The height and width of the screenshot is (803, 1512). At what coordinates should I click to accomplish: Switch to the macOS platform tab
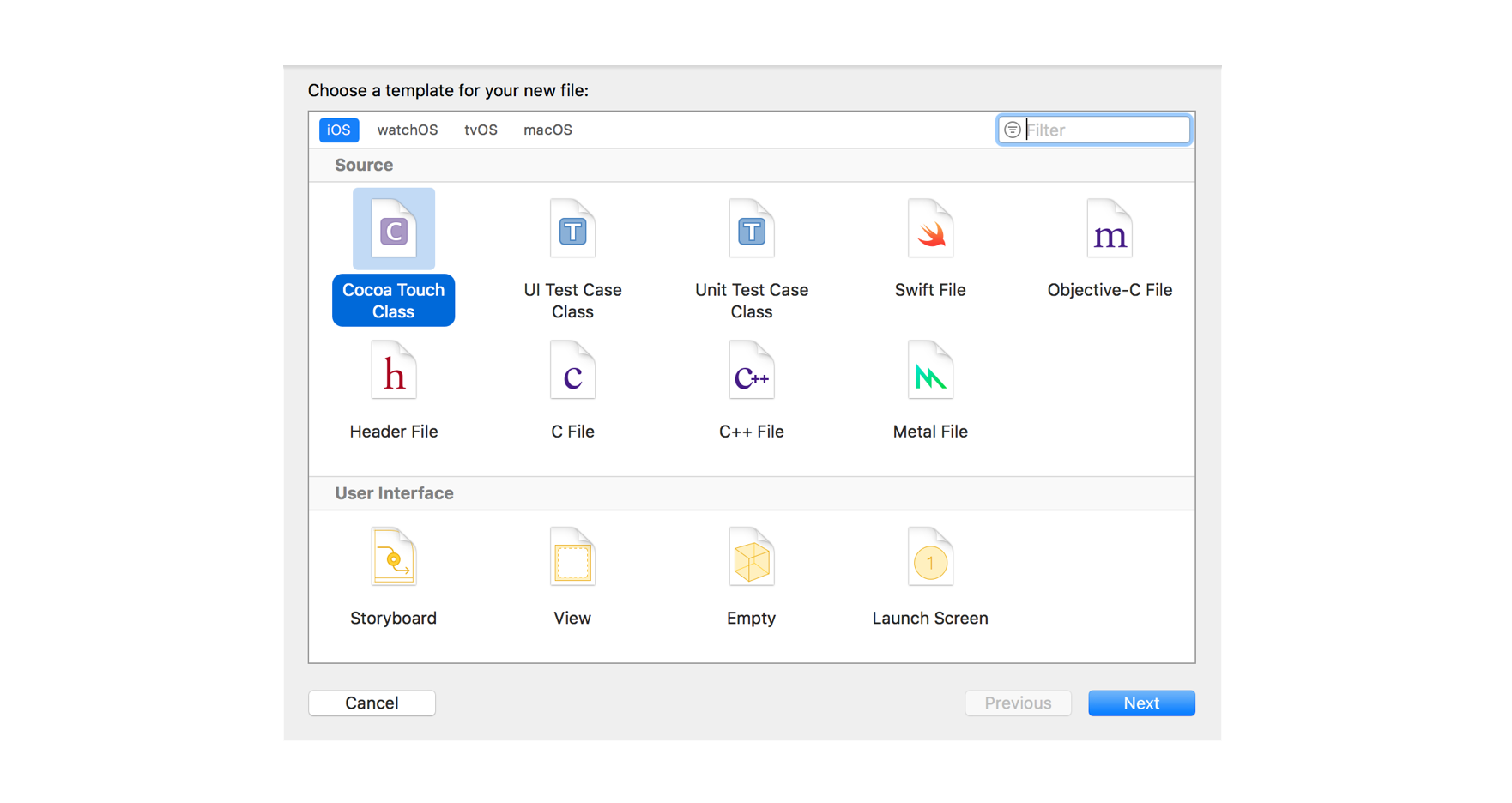click(x=547, y=130)
